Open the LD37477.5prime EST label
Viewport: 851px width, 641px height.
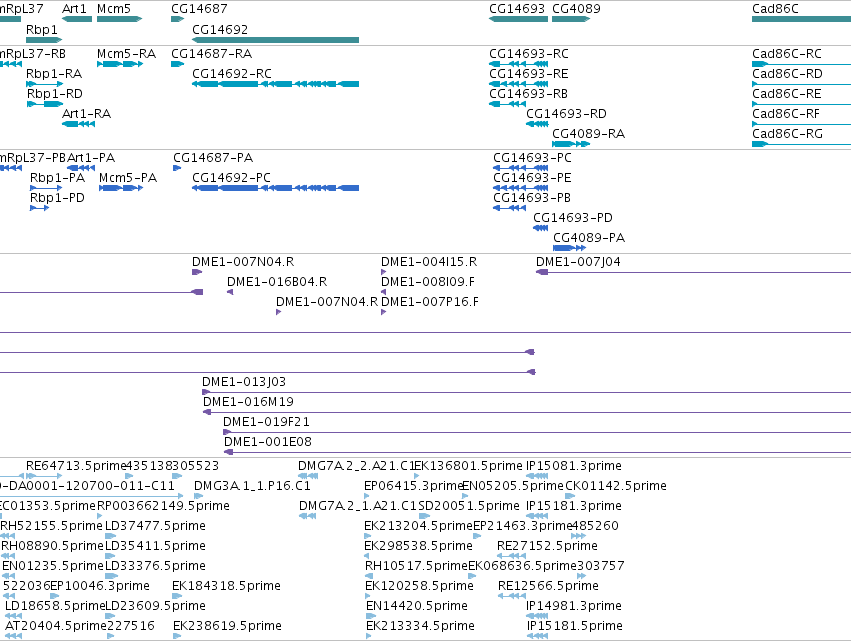tap(155, 526)
